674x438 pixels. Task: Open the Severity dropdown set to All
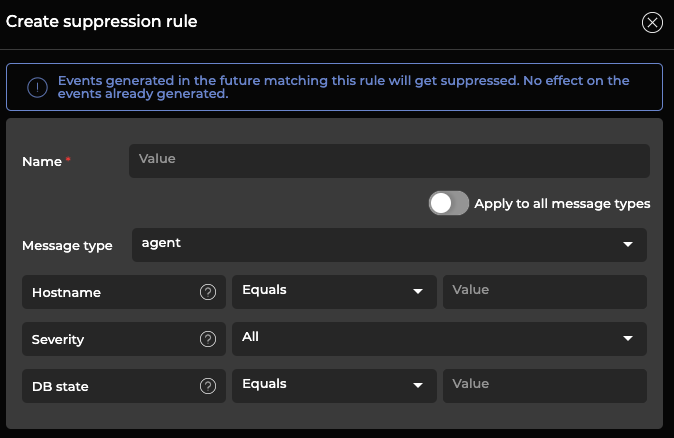coord(439,338)
